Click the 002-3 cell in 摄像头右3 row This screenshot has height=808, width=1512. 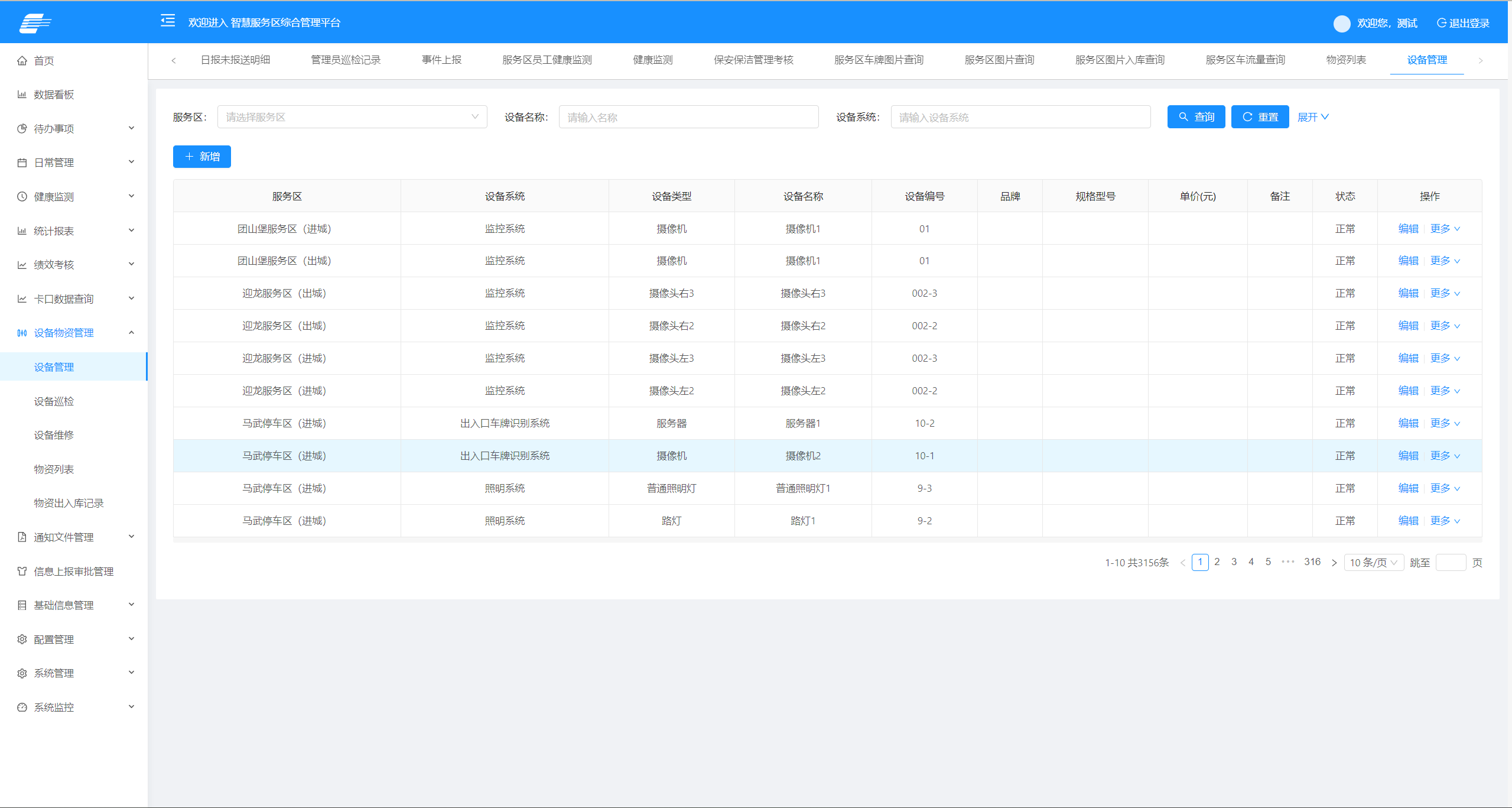pos(924,293)
